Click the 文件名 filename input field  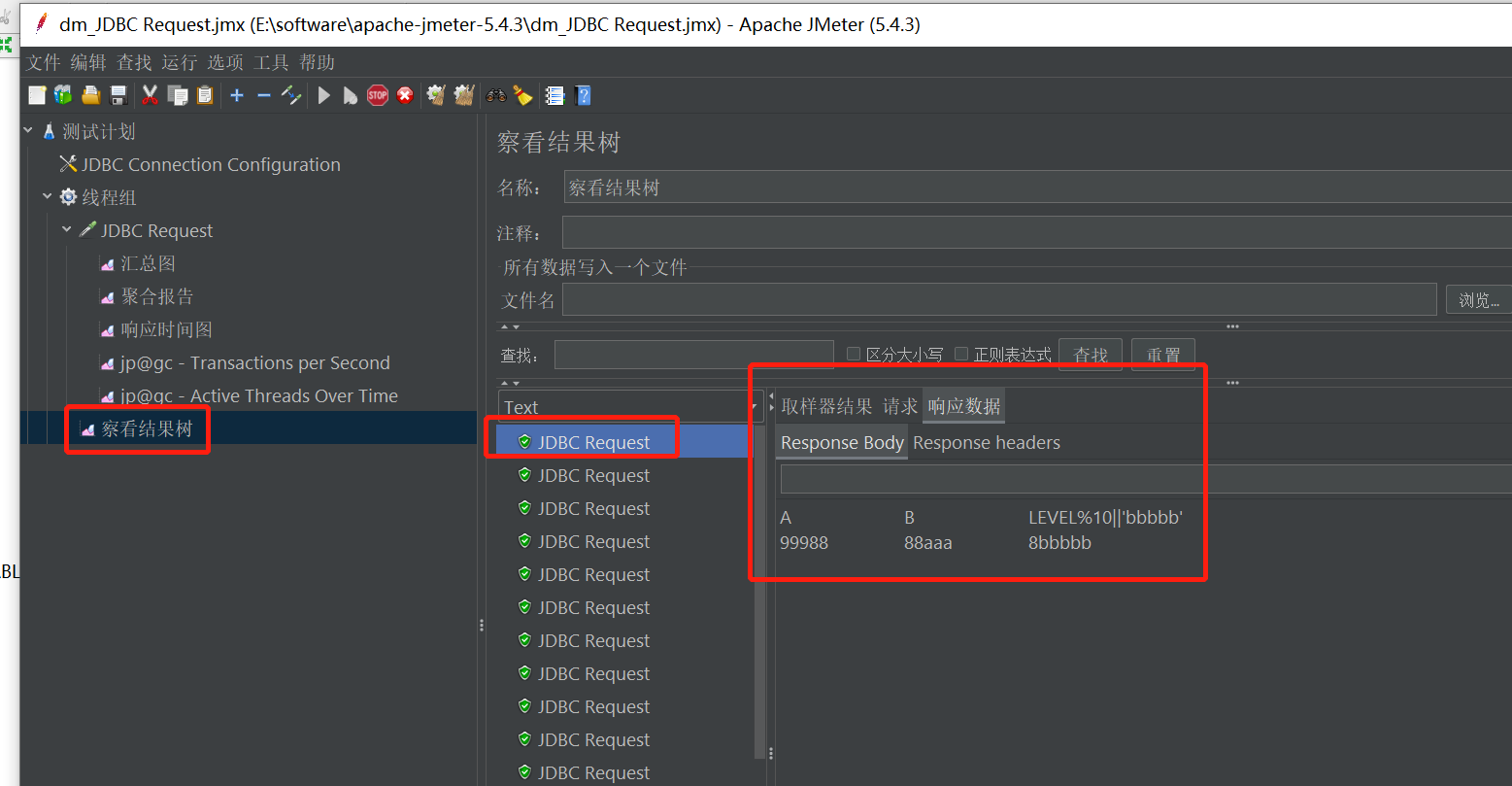tap(999, 299)
